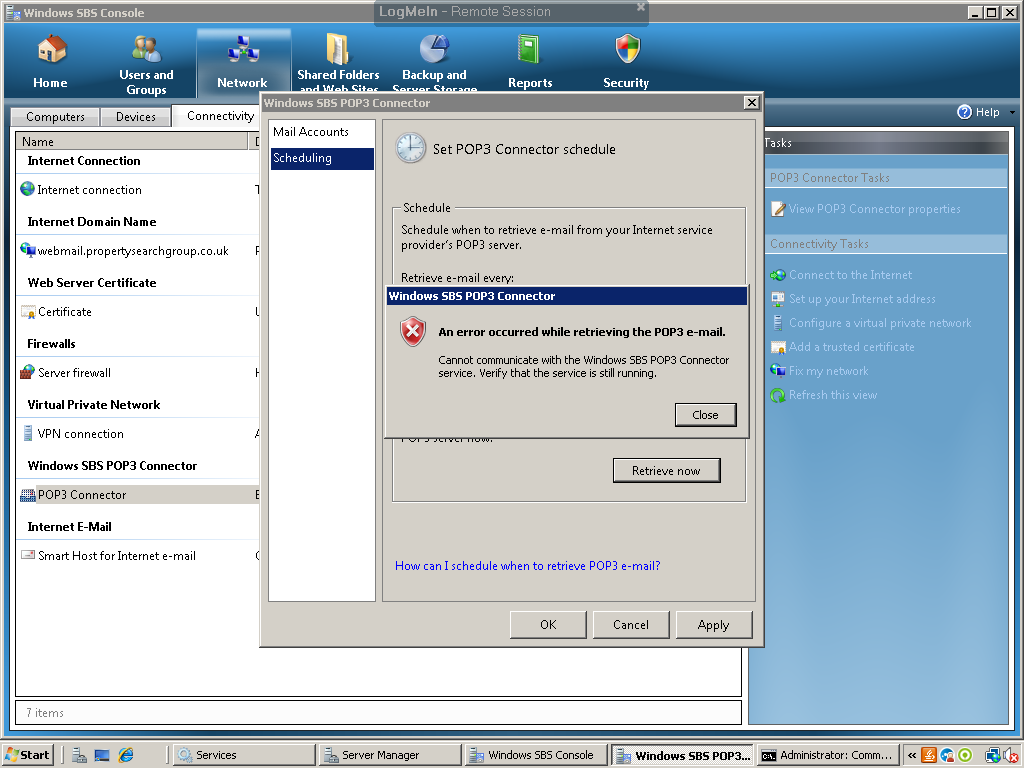Switch to Services taskbar window
This screenshot has width=1024, height=768.
point(244,755)
